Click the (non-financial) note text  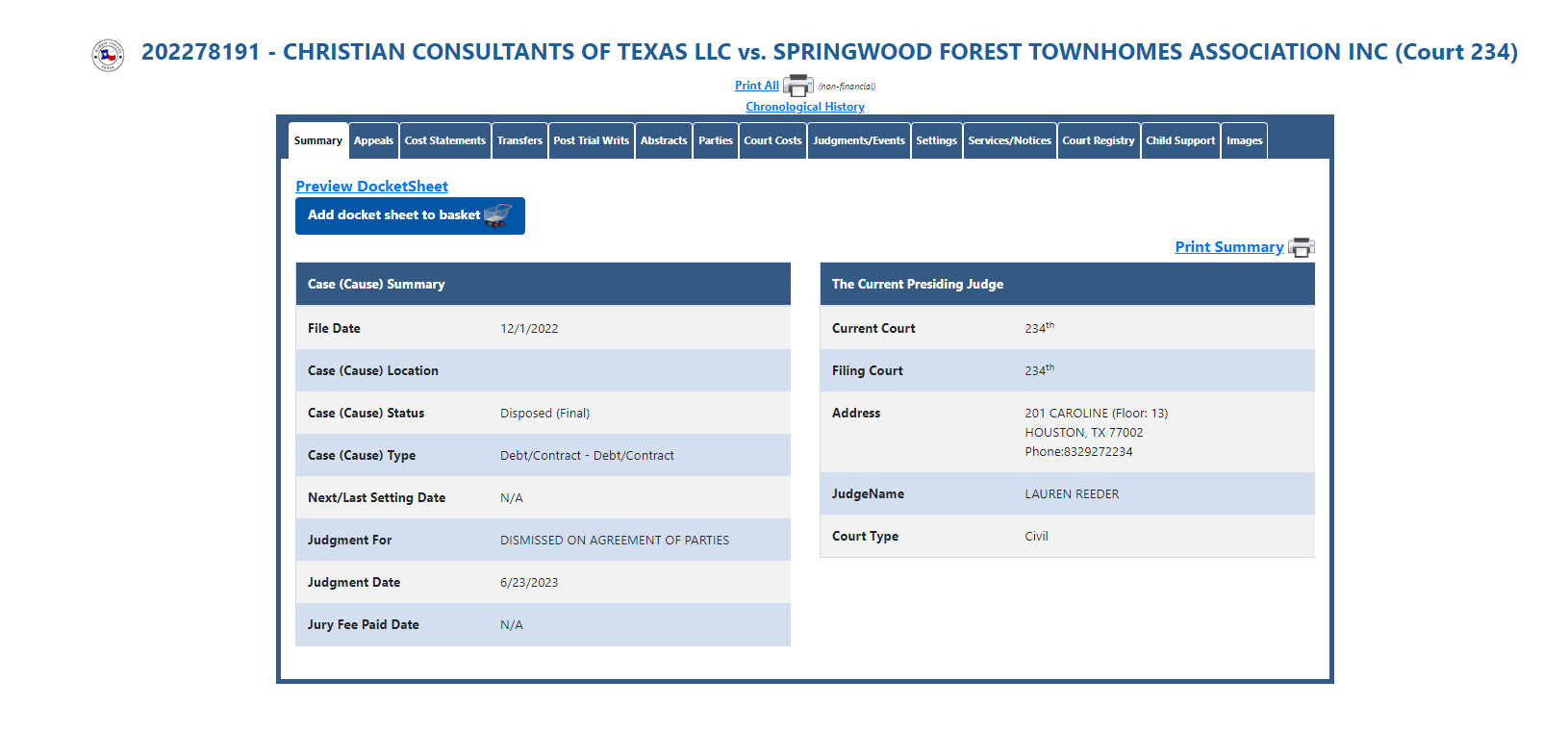click(847, 87)
